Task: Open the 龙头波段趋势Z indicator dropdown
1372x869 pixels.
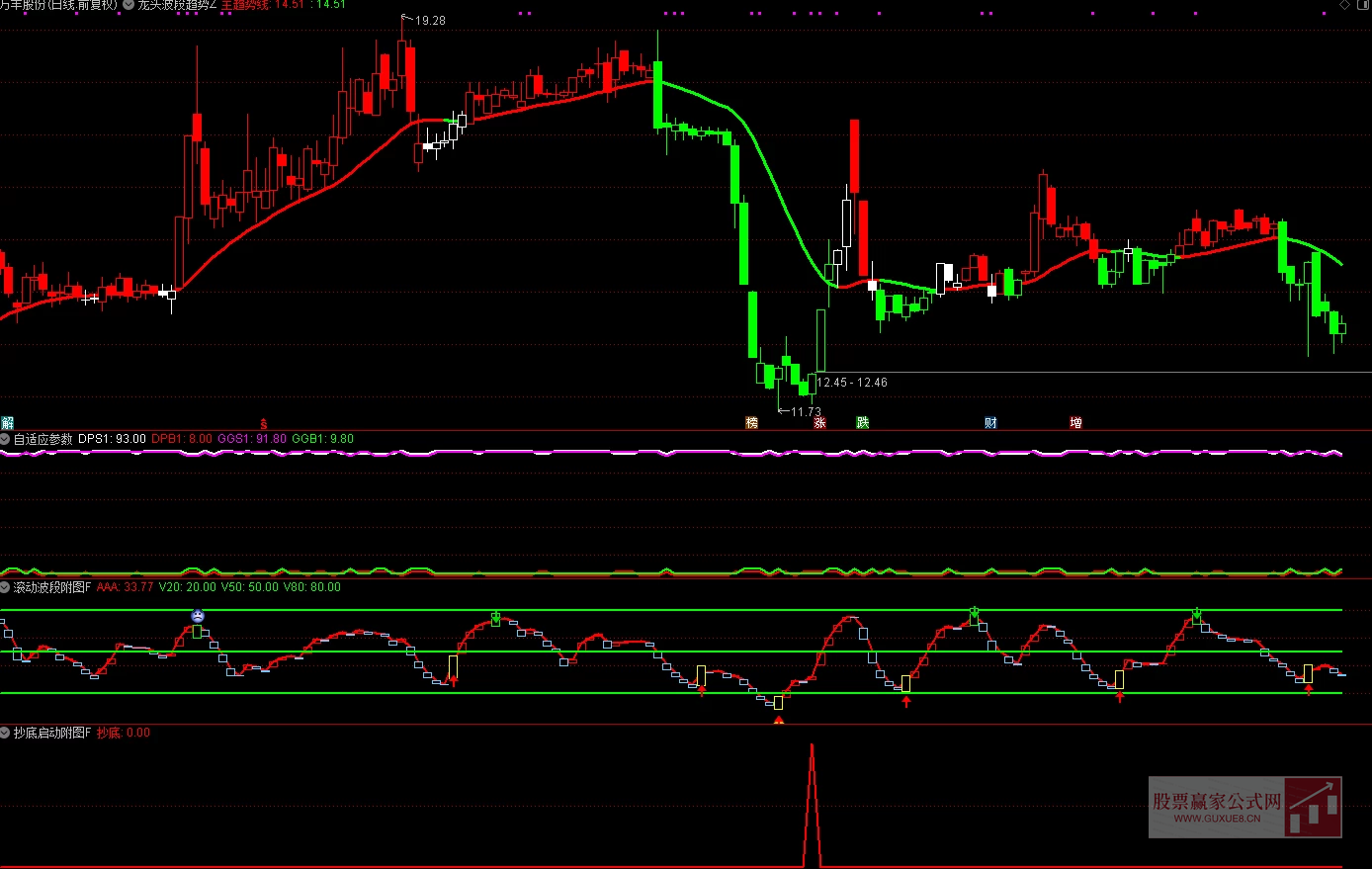Action: click(129, 5)
